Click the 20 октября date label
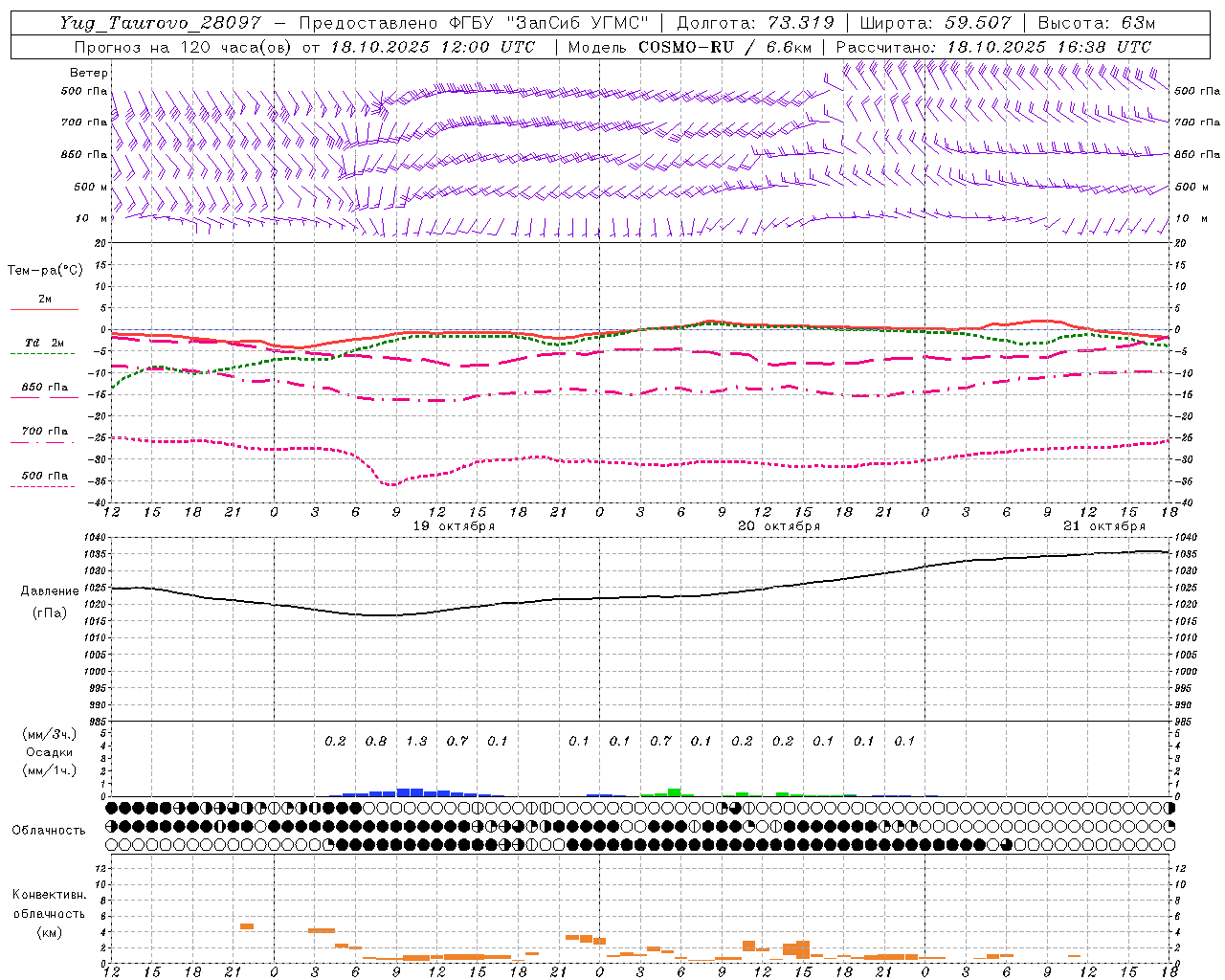 click(x=779, y=526)
